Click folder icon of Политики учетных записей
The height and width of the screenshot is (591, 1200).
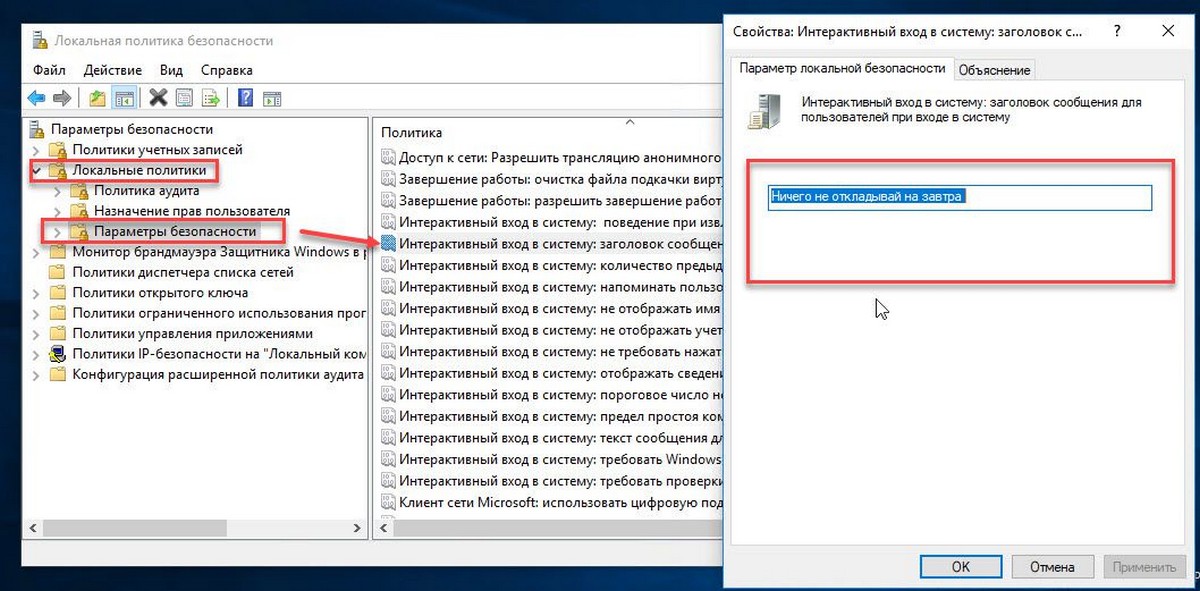[57, 150]
